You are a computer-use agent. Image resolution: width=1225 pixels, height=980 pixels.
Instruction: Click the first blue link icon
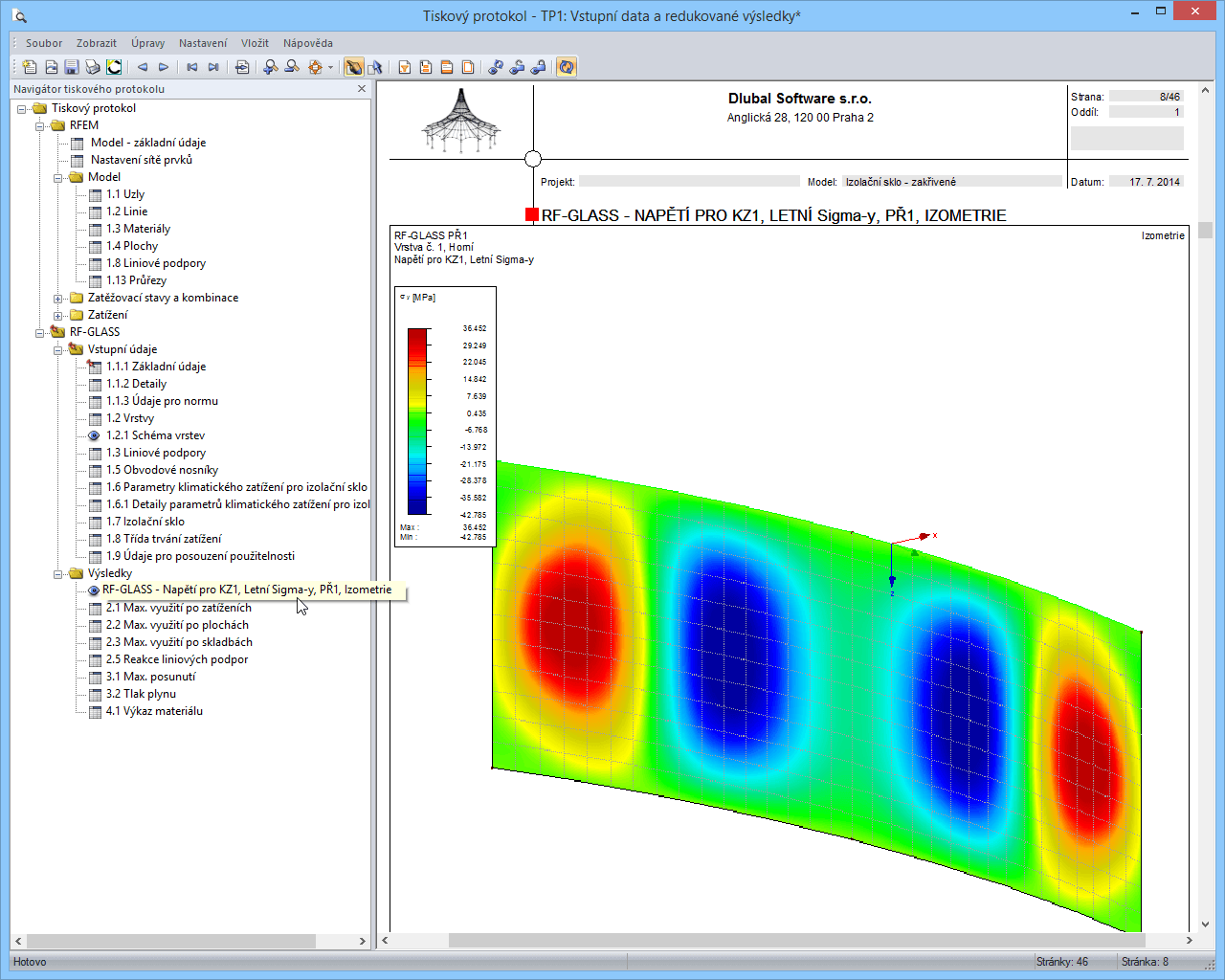pyautogui.click(x=496, y=67)
